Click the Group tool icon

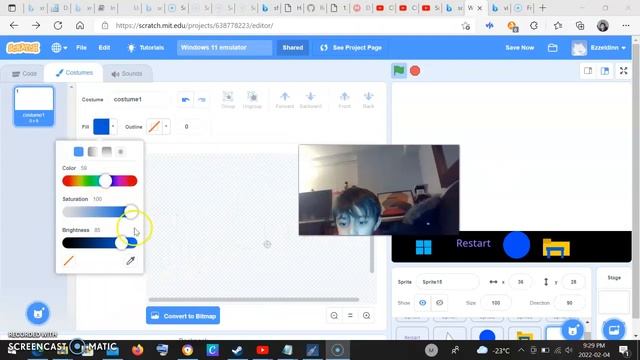click(228, 100)
